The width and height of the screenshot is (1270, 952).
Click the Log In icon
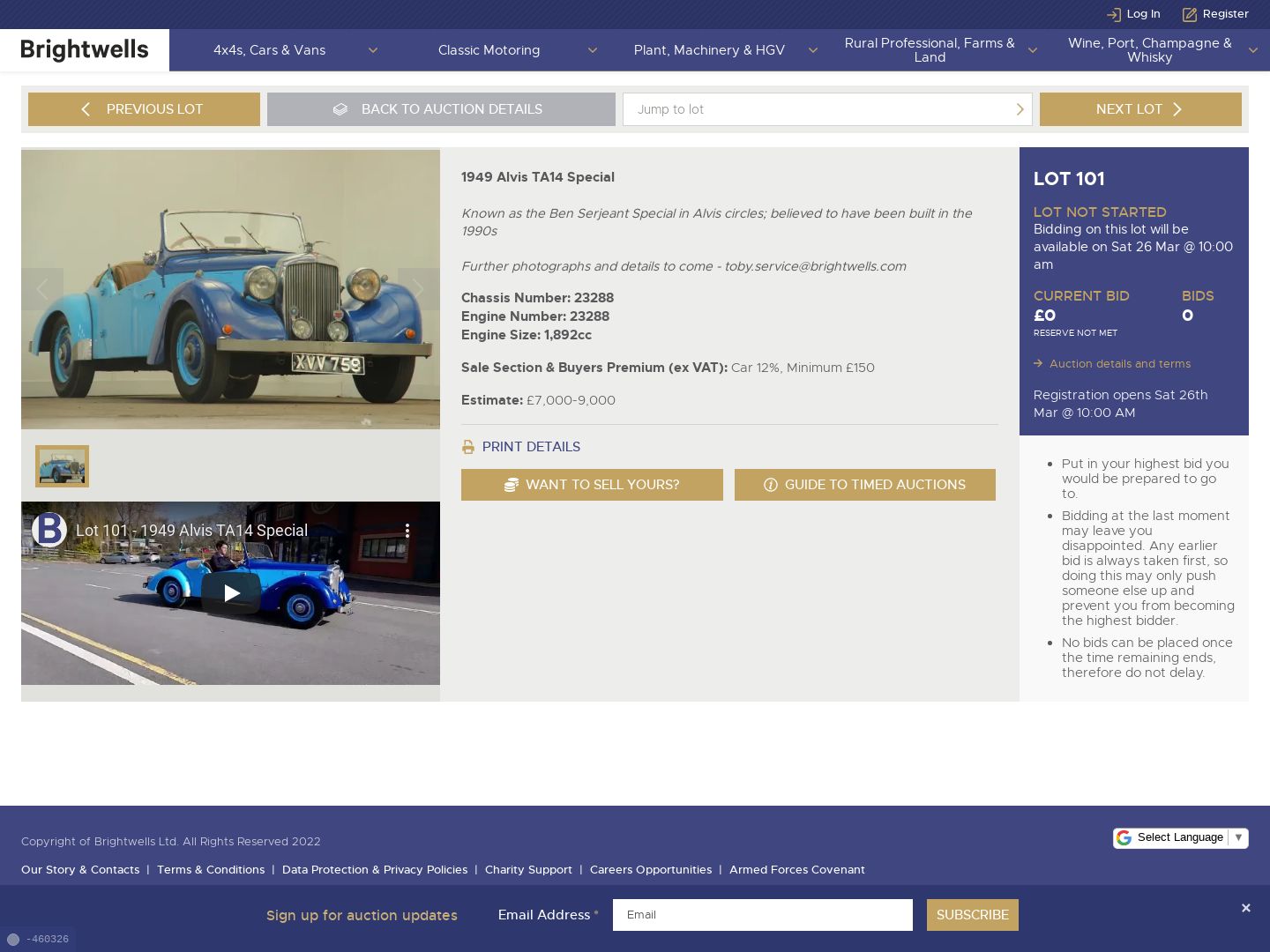1114,14
